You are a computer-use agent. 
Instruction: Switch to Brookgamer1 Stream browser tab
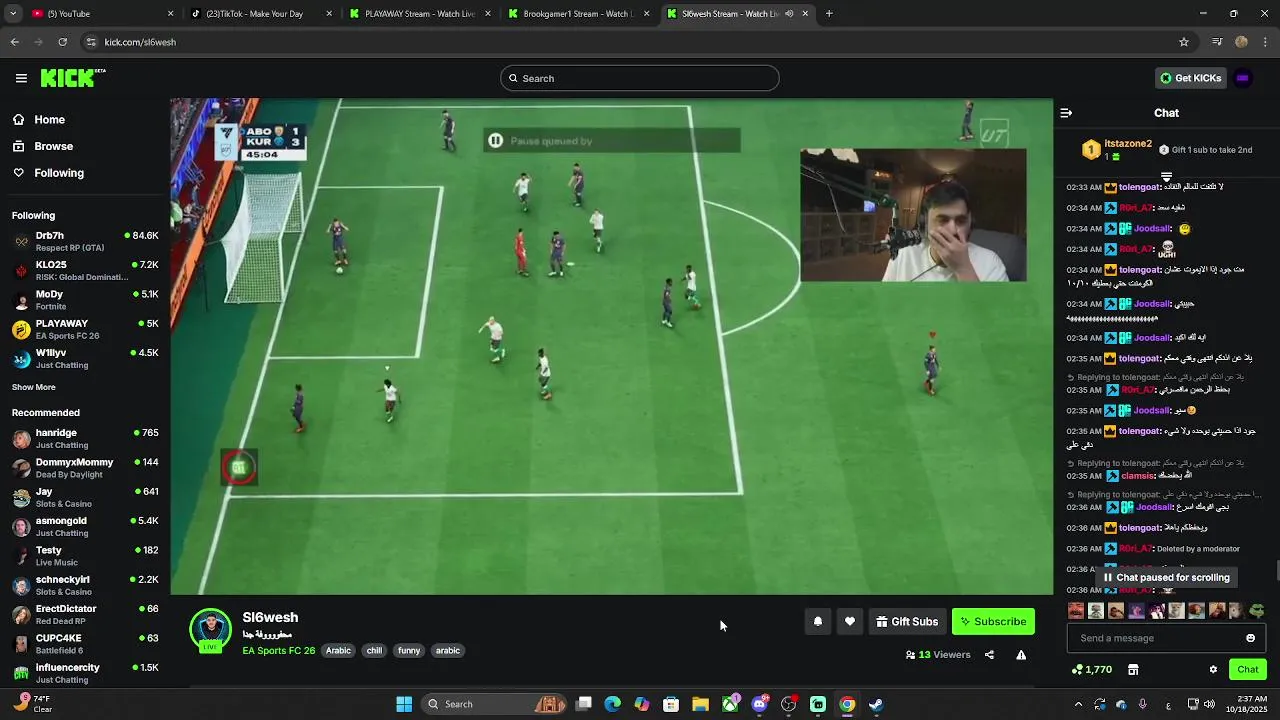pos(577,14)
